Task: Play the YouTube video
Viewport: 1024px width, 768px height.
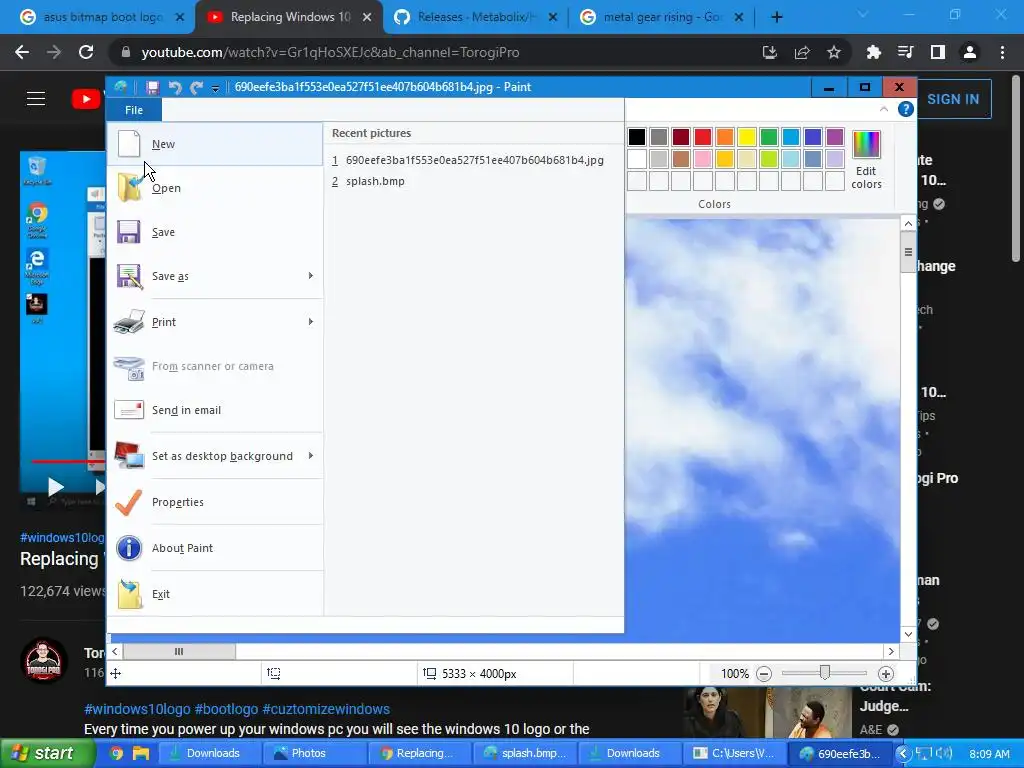Action: click(x=56, y=487)
